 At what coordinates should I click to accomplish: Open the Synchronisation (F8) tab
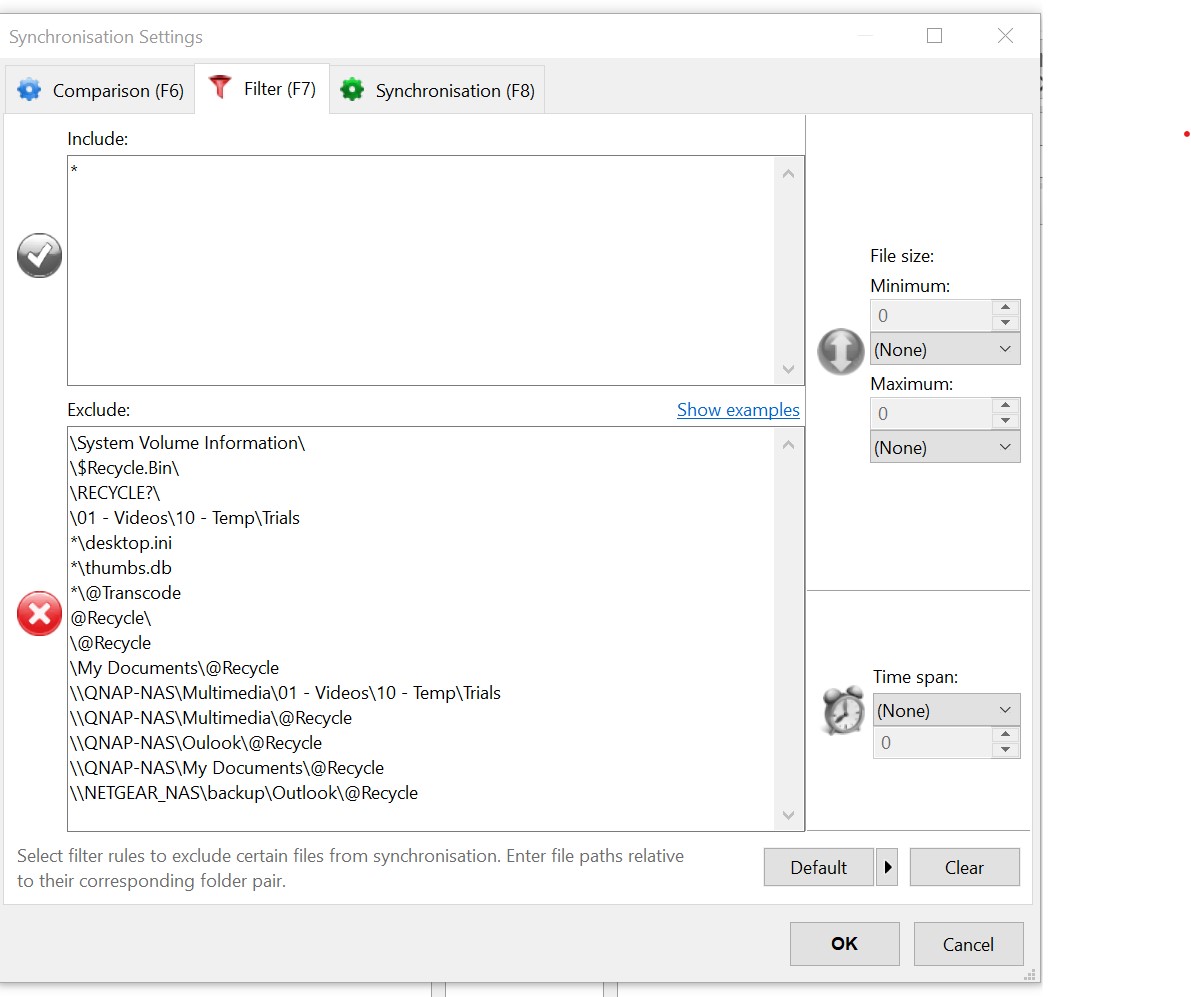click(438, 90)
